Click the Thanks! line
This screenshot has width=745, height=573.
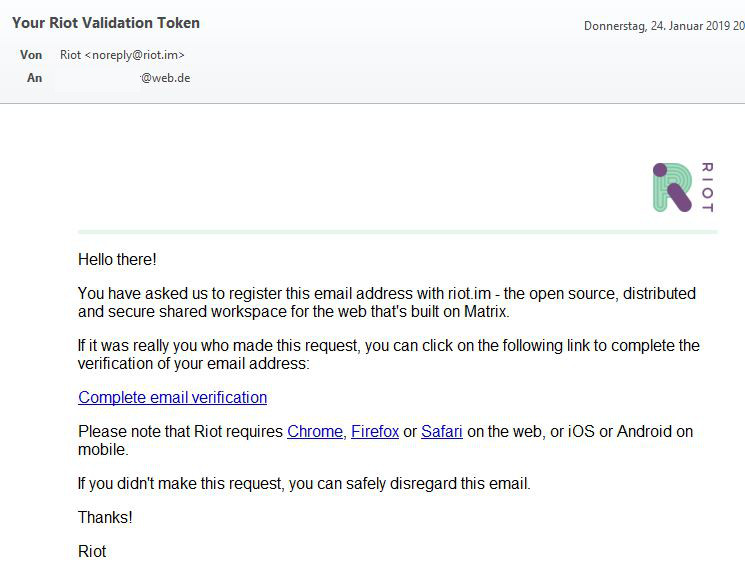105,517
